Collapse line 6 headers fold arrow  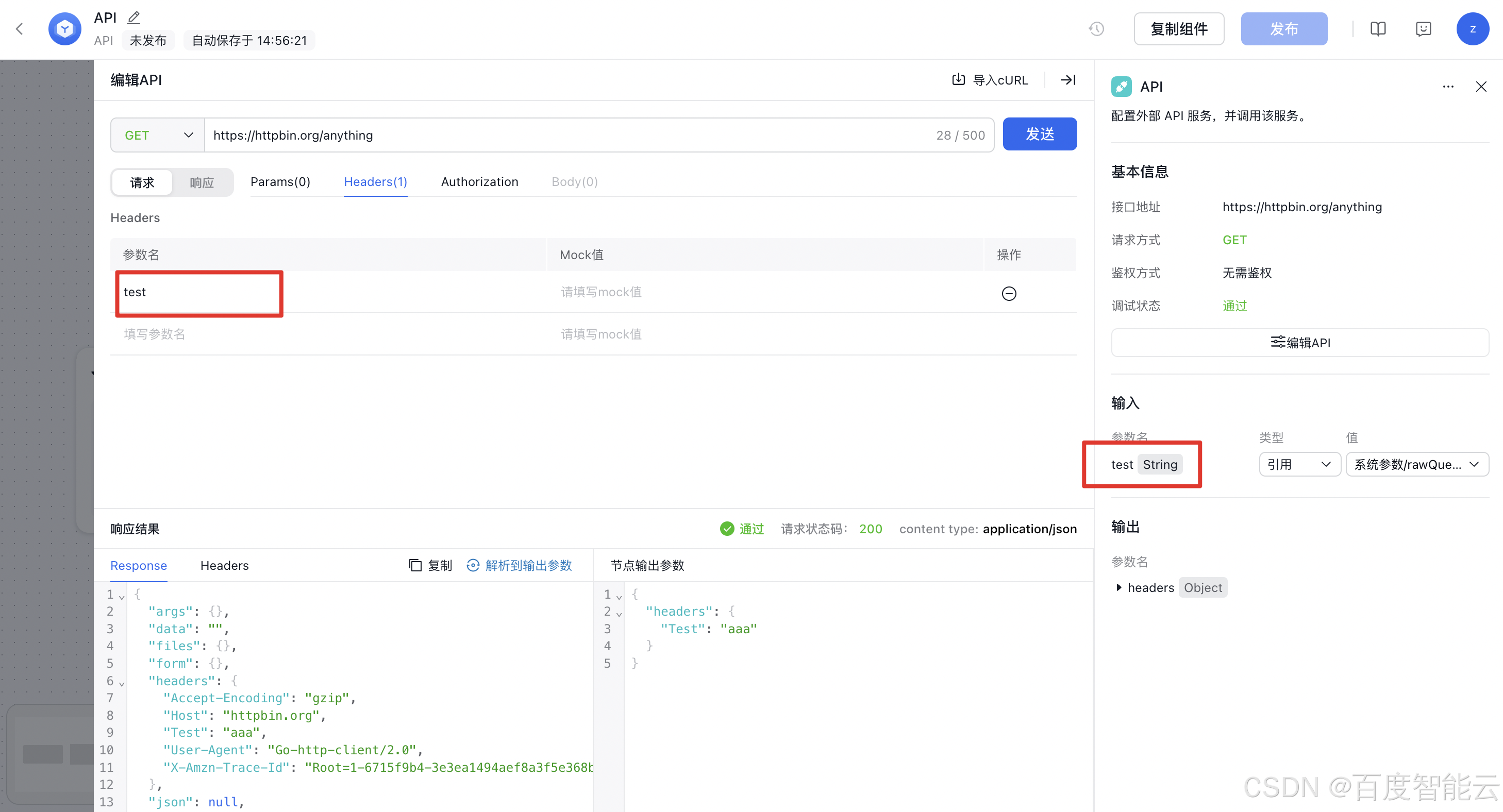pyautogui.click(x=122, y=683)
